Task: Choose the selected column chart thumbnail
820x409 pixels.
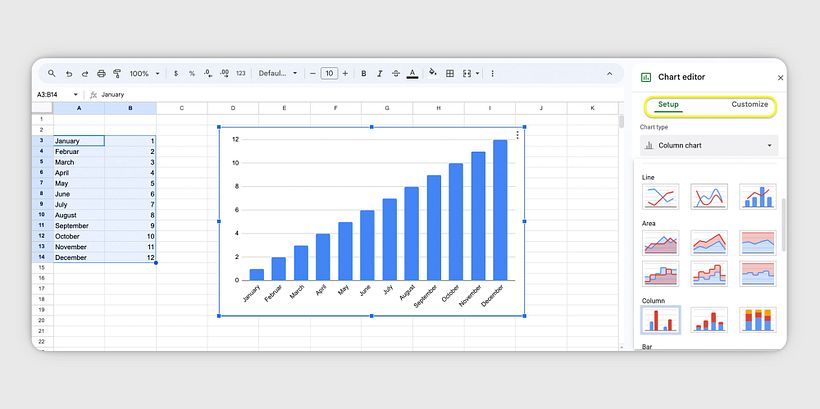Action: click(x=660, y=320)
